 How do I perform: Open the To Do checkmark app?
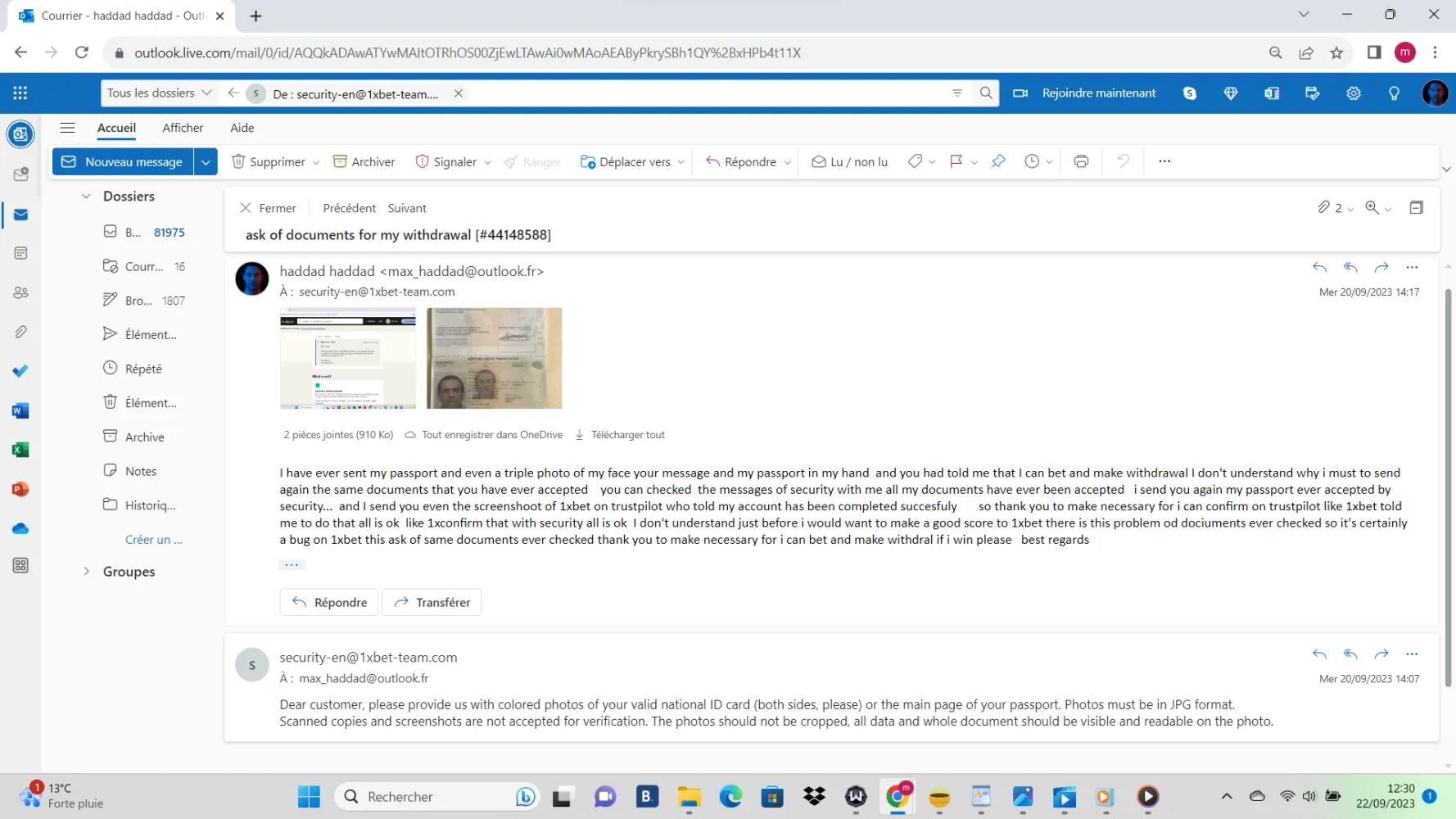tap(21, 371)
